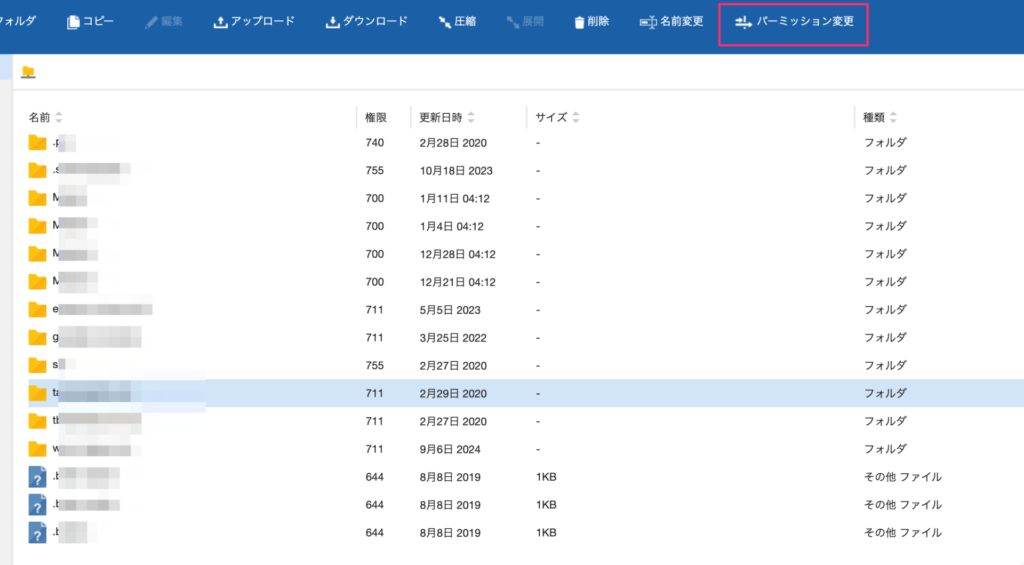Click the 権限 column header
This screenshot has height=565, width=1024.
point(376,118)
